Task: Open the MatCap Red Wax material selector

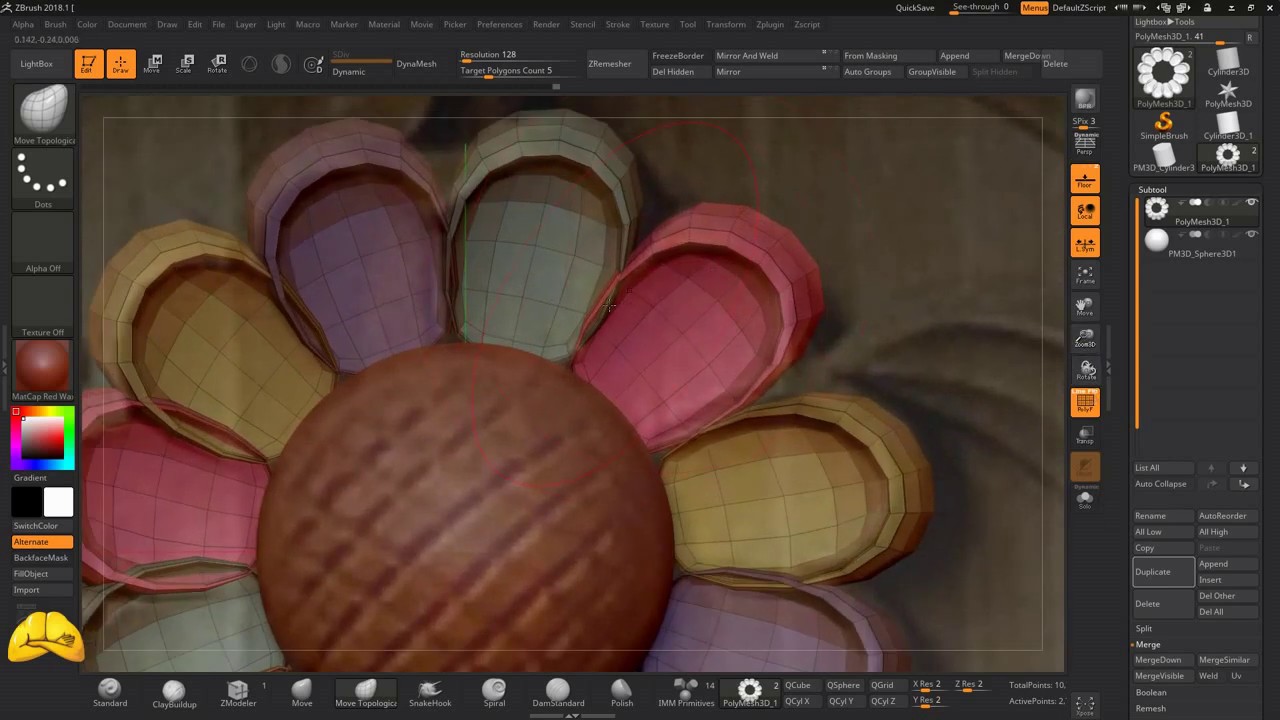Action: click(x=43, y=371)
